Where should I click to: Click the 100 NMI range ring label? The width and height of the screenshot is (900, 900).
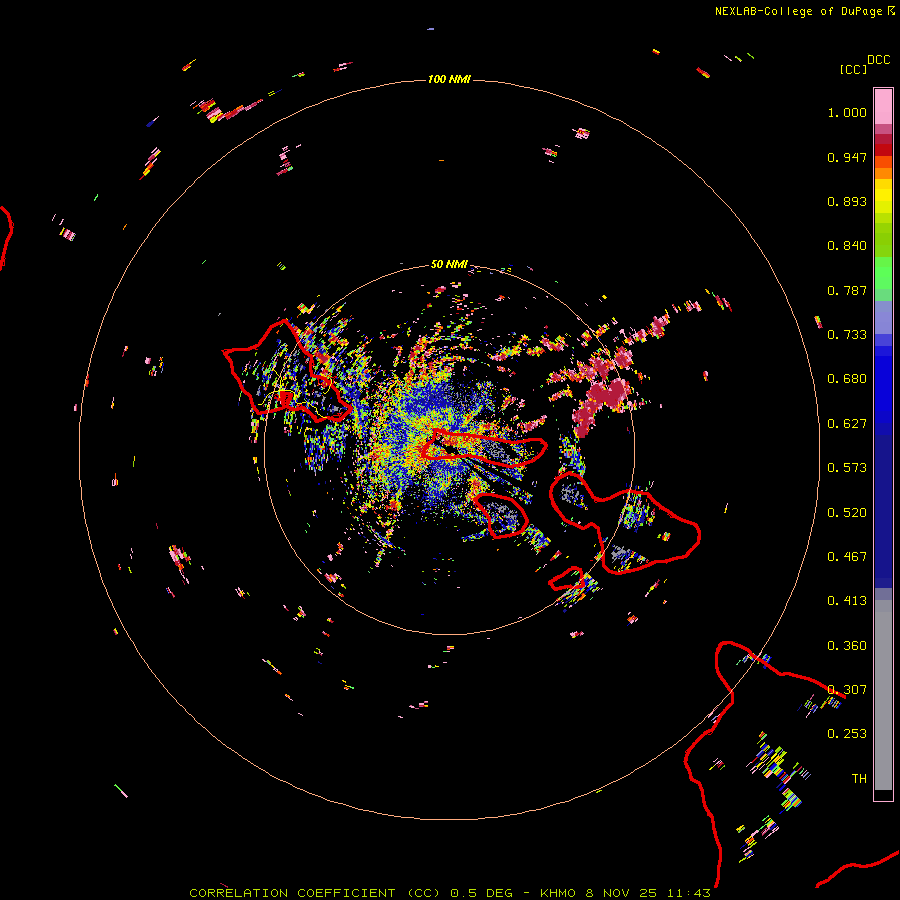pos(449,79)
